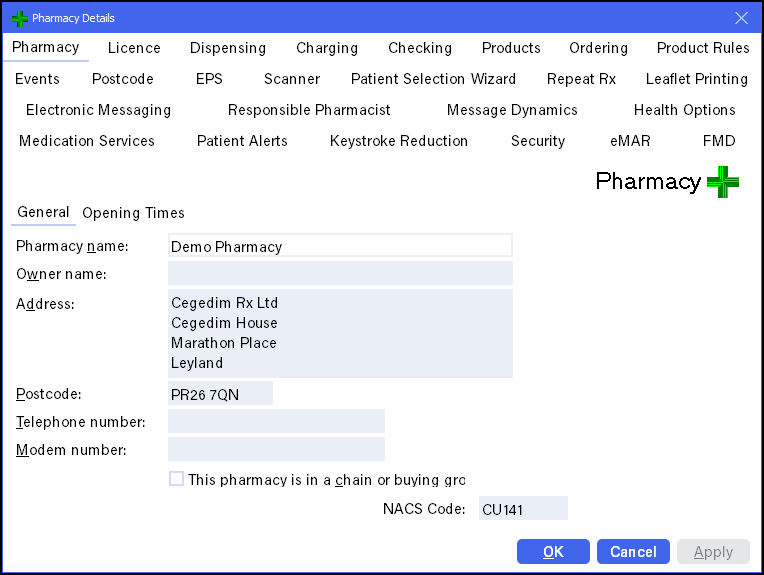Open the Leaflet Printing tab
Image resolution: width=764 pixels, height=575 pixels.
click(x=696, y=79)
